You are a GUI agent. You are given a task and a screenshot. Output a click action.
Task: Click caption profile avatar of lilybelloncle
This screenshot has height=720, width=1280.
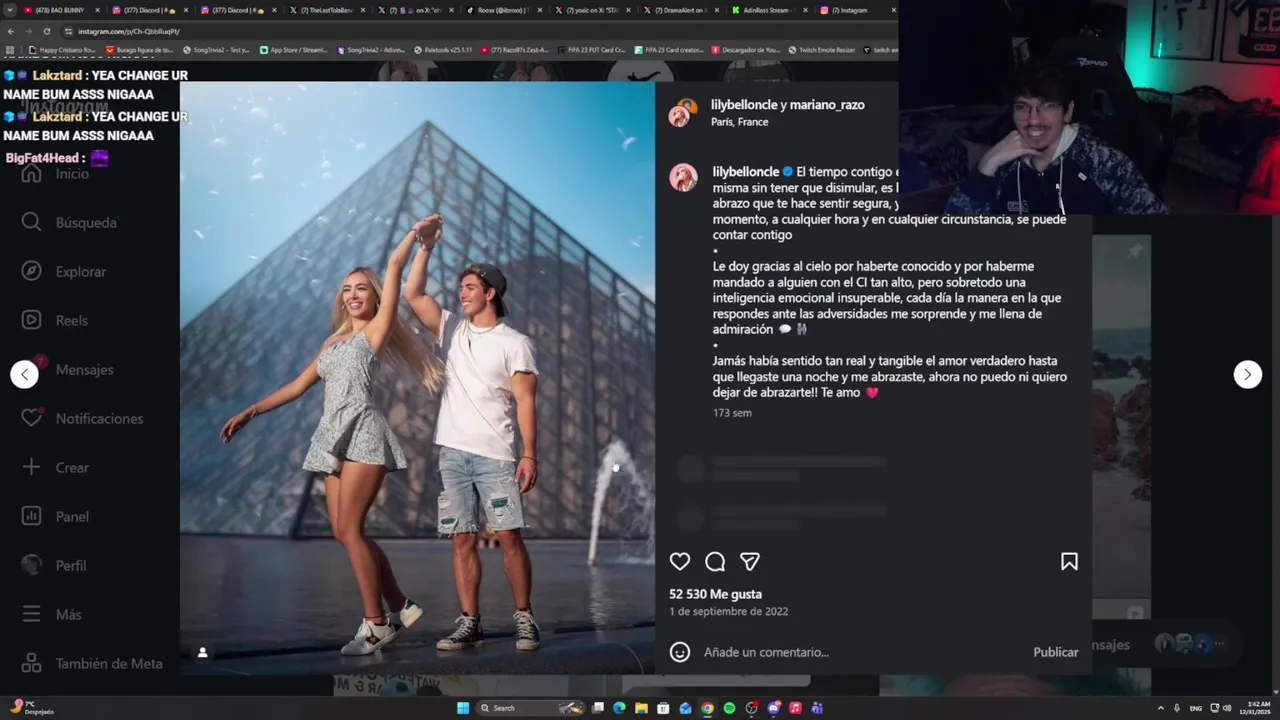pos(683,178)
